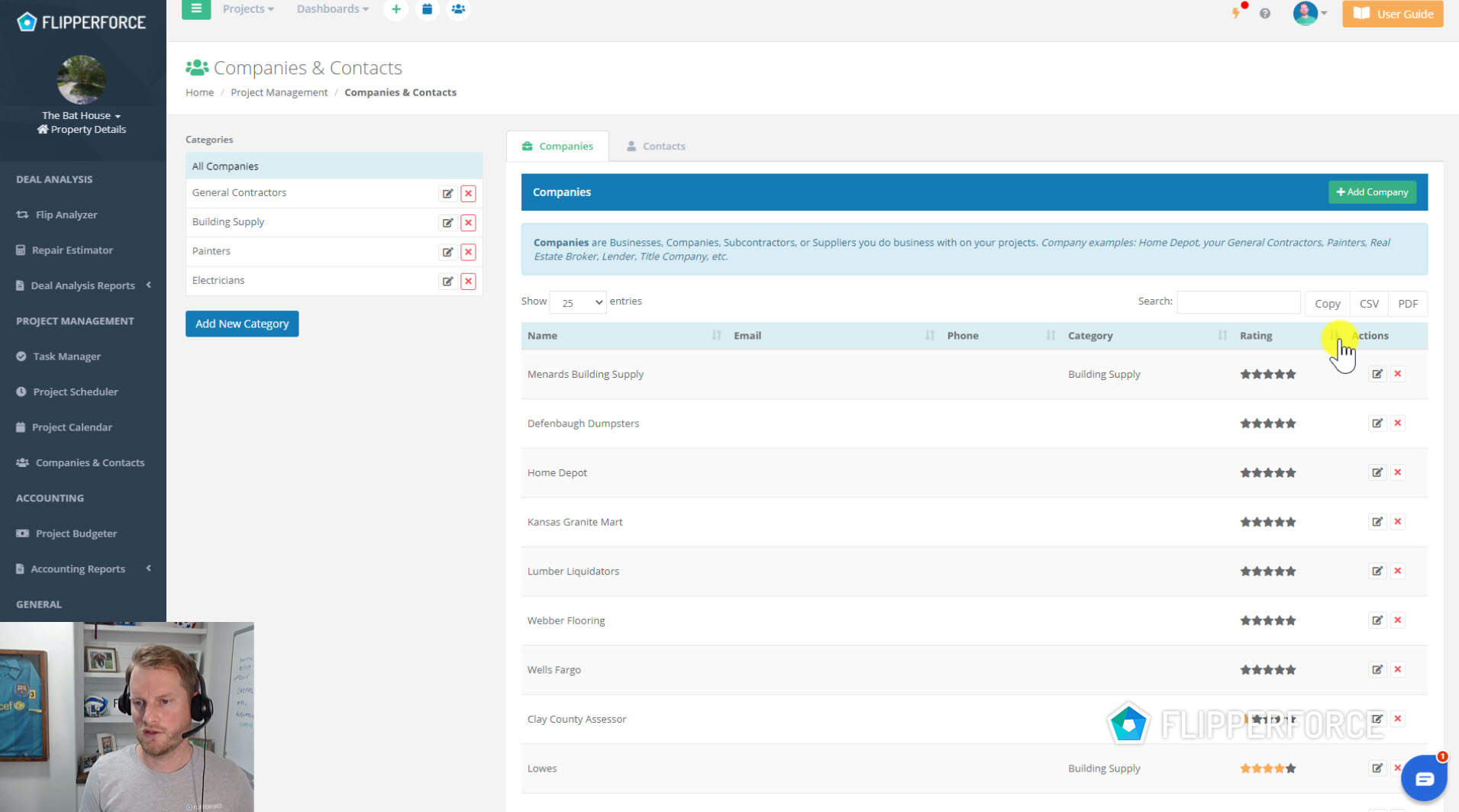Edit Lumber Liquidators company
The height and width of the screenshot is (812, 1459).
point(1377,571)
